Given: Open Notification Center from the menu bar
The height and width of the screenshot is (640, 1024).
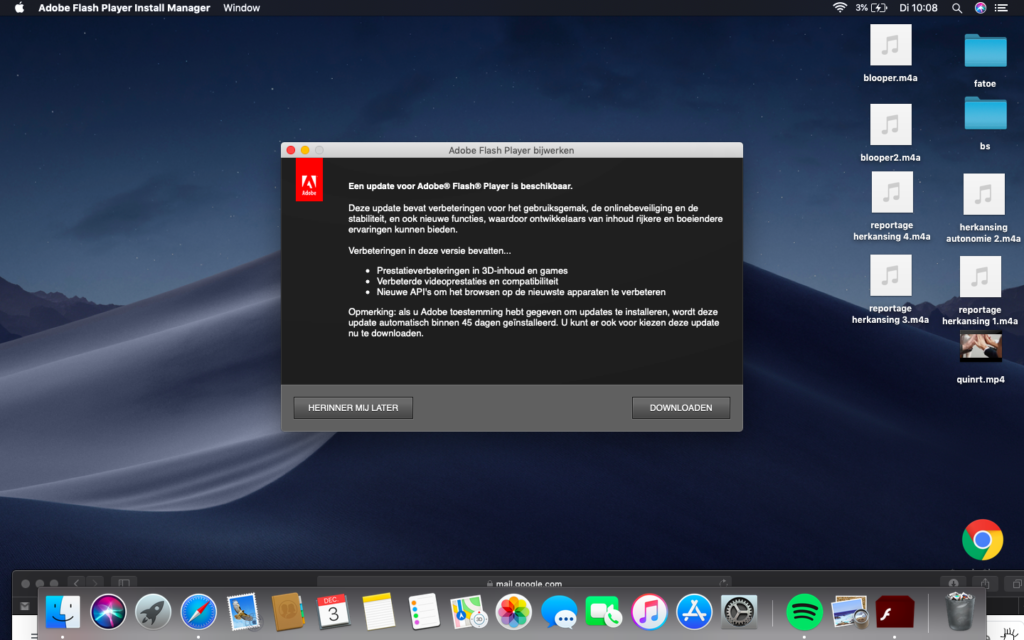Looking at the screenshot, I should tap(1001, 8).
